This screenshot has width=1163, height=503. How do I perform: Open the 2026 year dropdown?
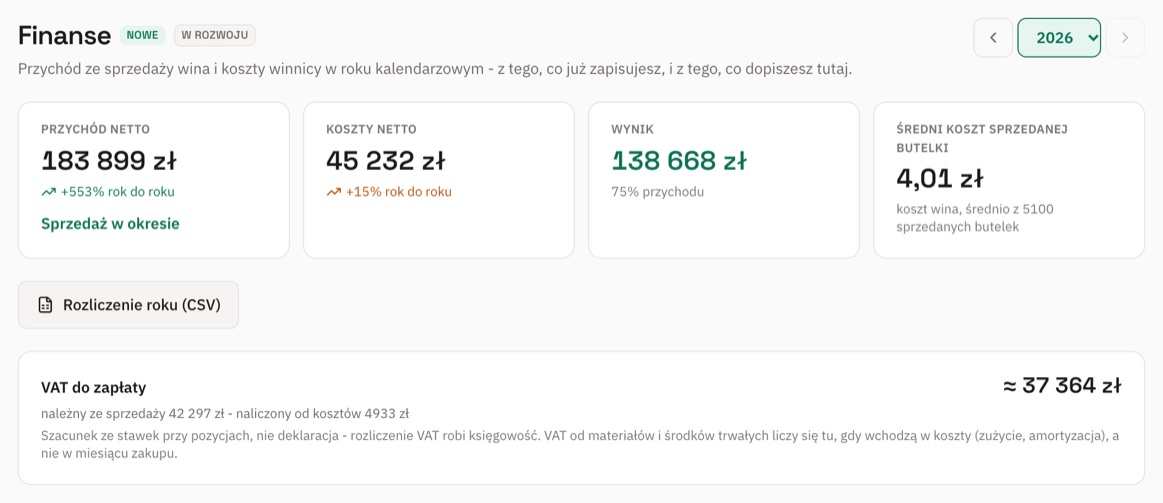click(x=1059, y=38)
